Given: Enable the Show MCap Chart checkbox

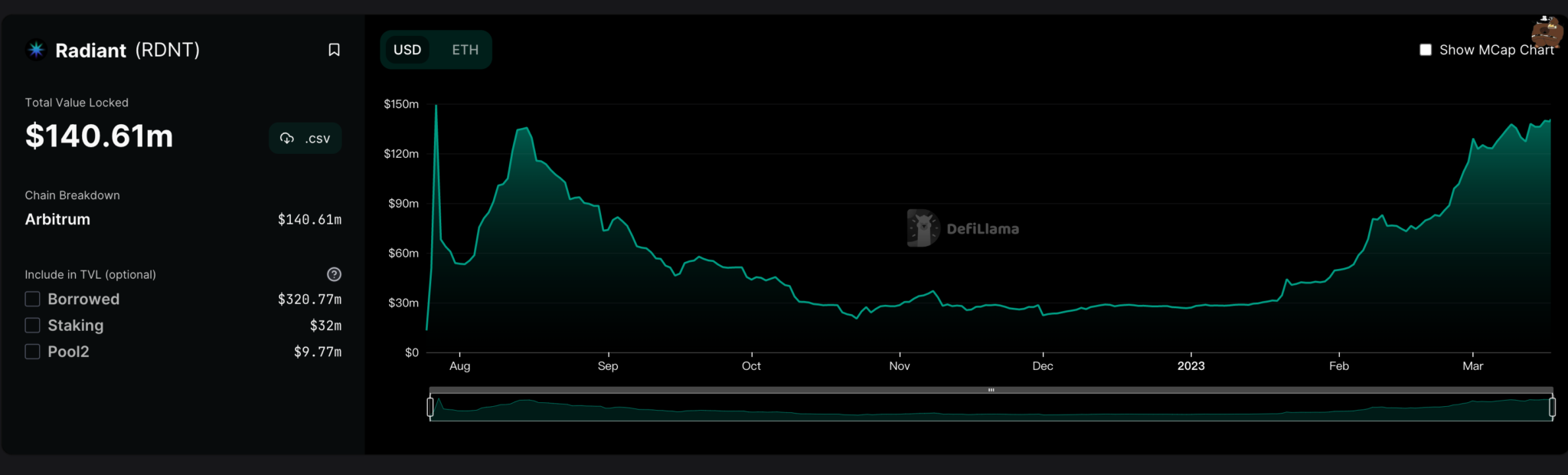Looking at the screenshot, I should (1426, 50).
